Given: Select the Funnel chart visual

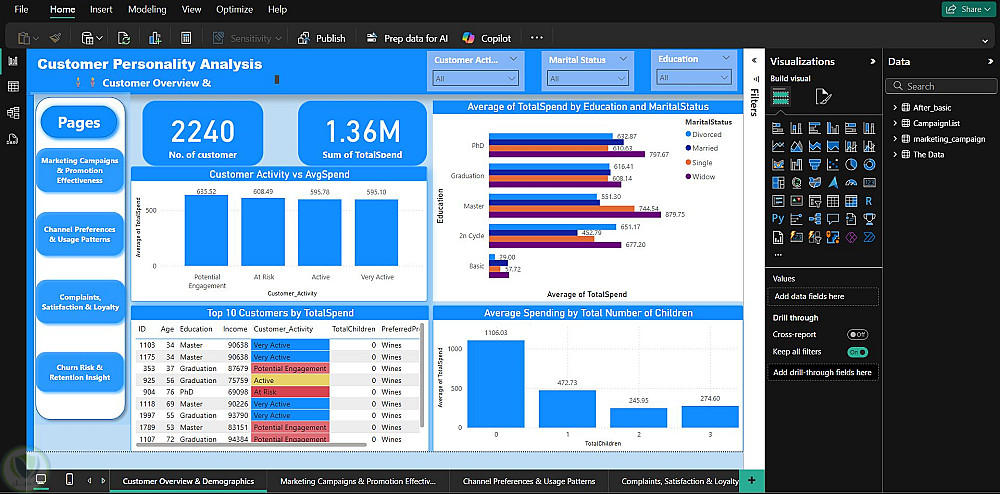Looking at the screenshot, I should coord(814,164).
